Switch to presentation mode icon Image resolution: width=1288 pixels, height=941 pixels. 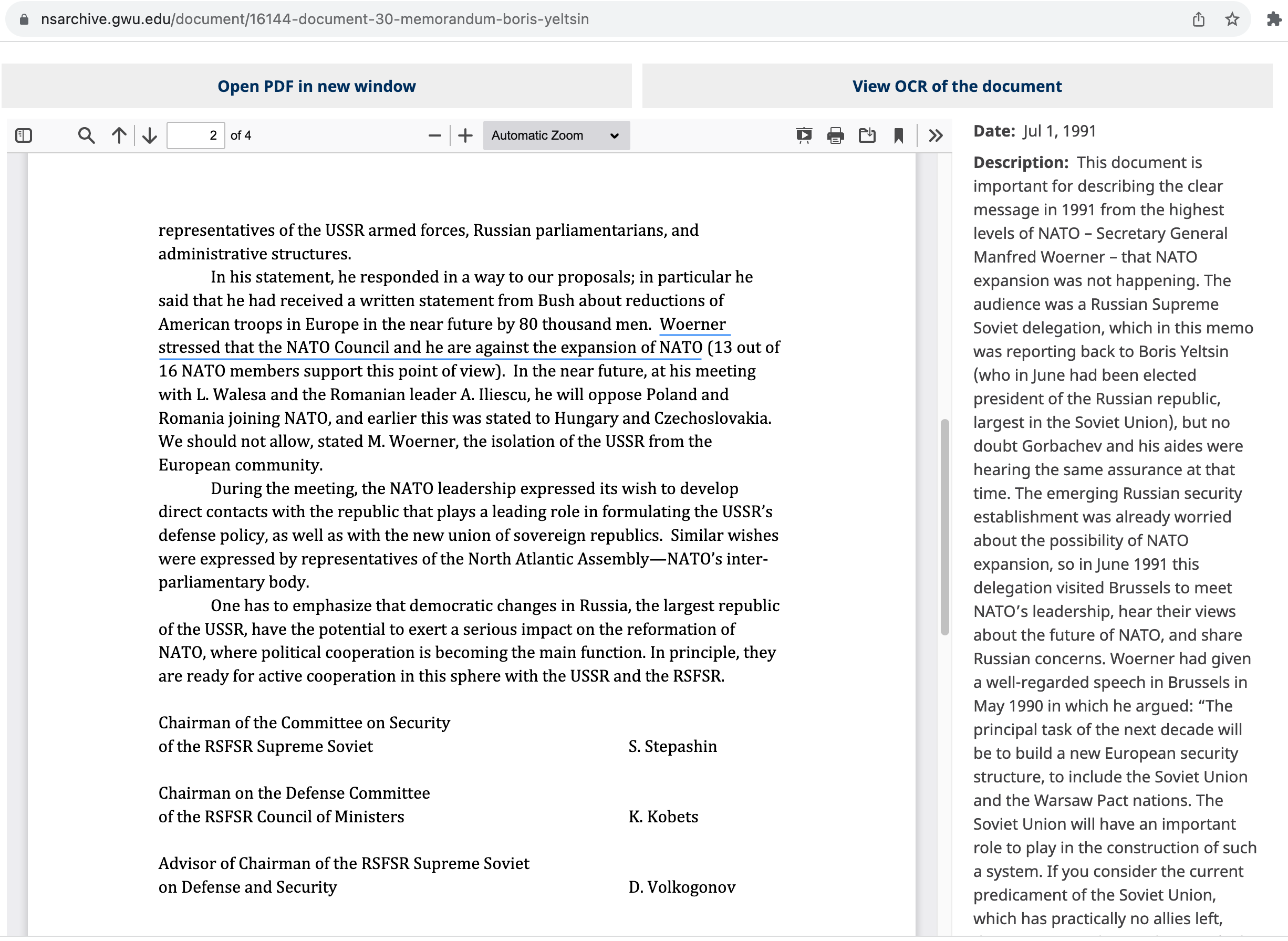(x=804, y=135)
